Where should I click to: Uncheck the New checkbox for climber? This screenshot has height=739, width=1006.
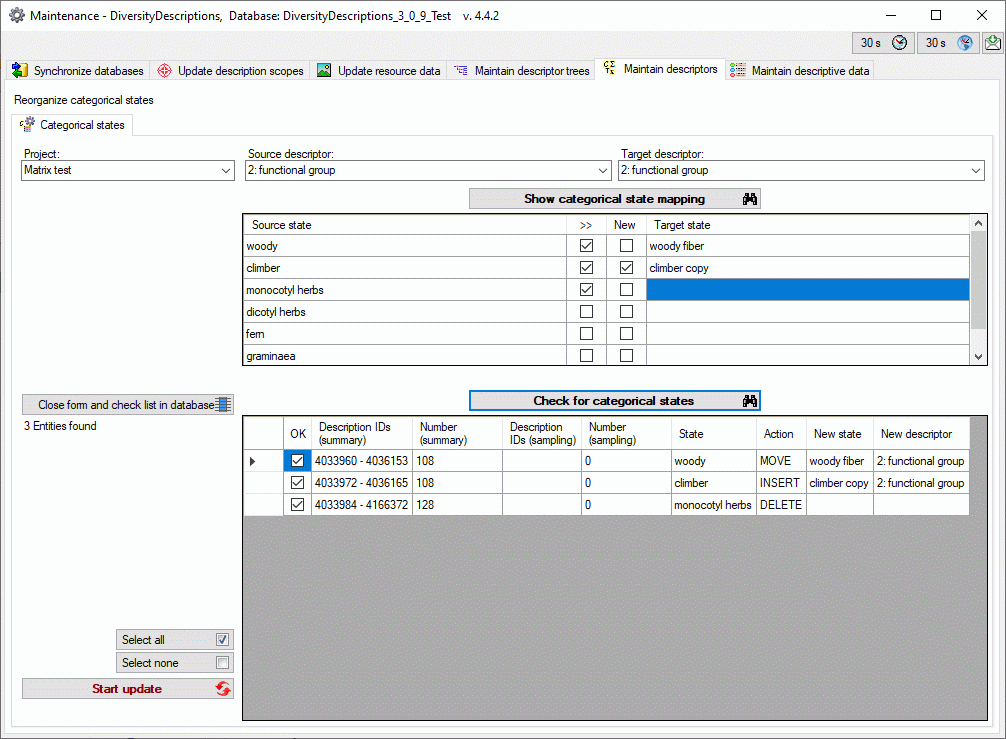coord(627,268)
